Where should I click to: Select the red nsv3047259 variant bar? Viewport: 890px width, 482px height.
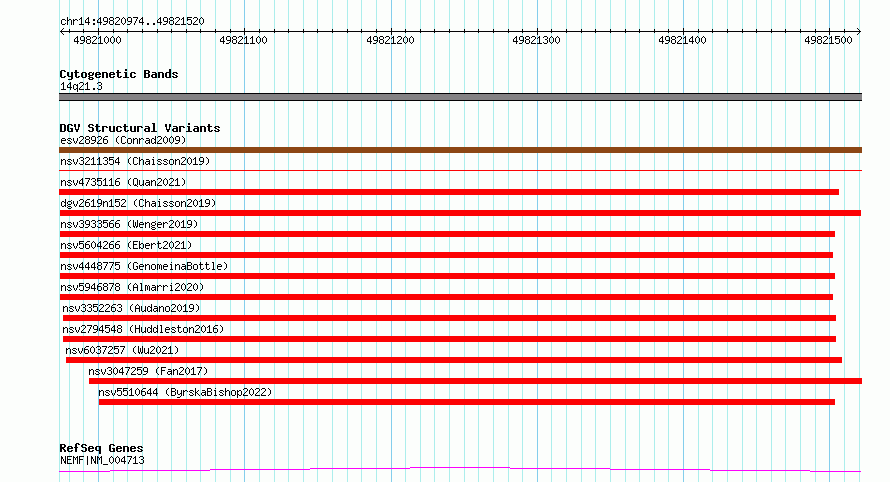pyautogui.click(x=476, y=381)
